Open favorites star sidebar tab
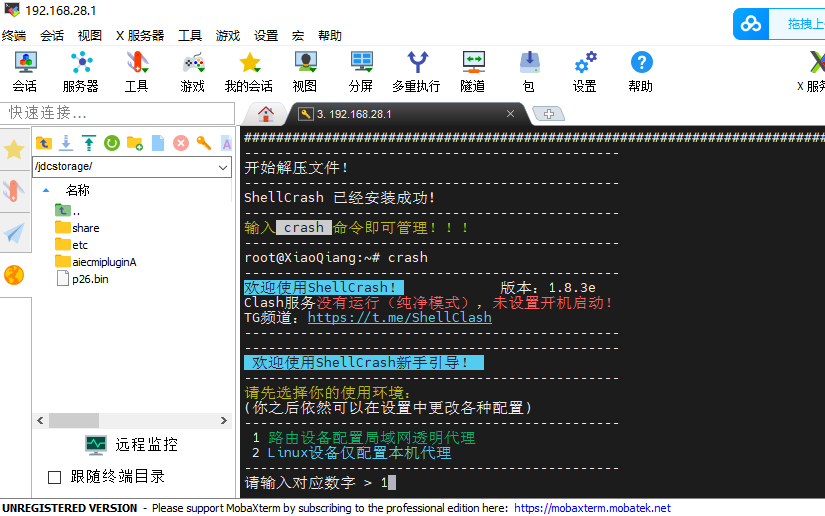The height and width of the screenshot is (516, 825). click(14, 150)
